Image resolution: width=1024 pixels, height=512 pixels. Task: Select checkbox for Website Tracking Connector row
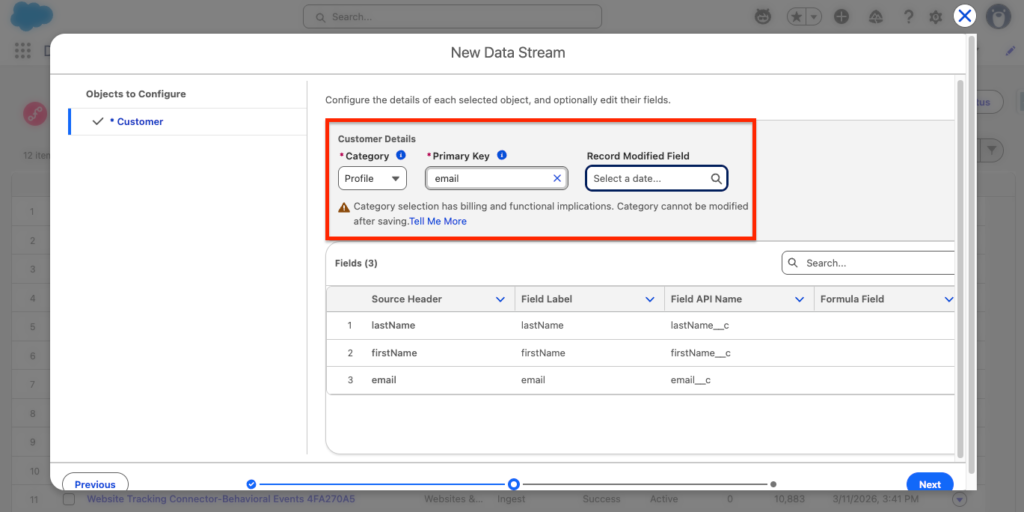(69, 499)
